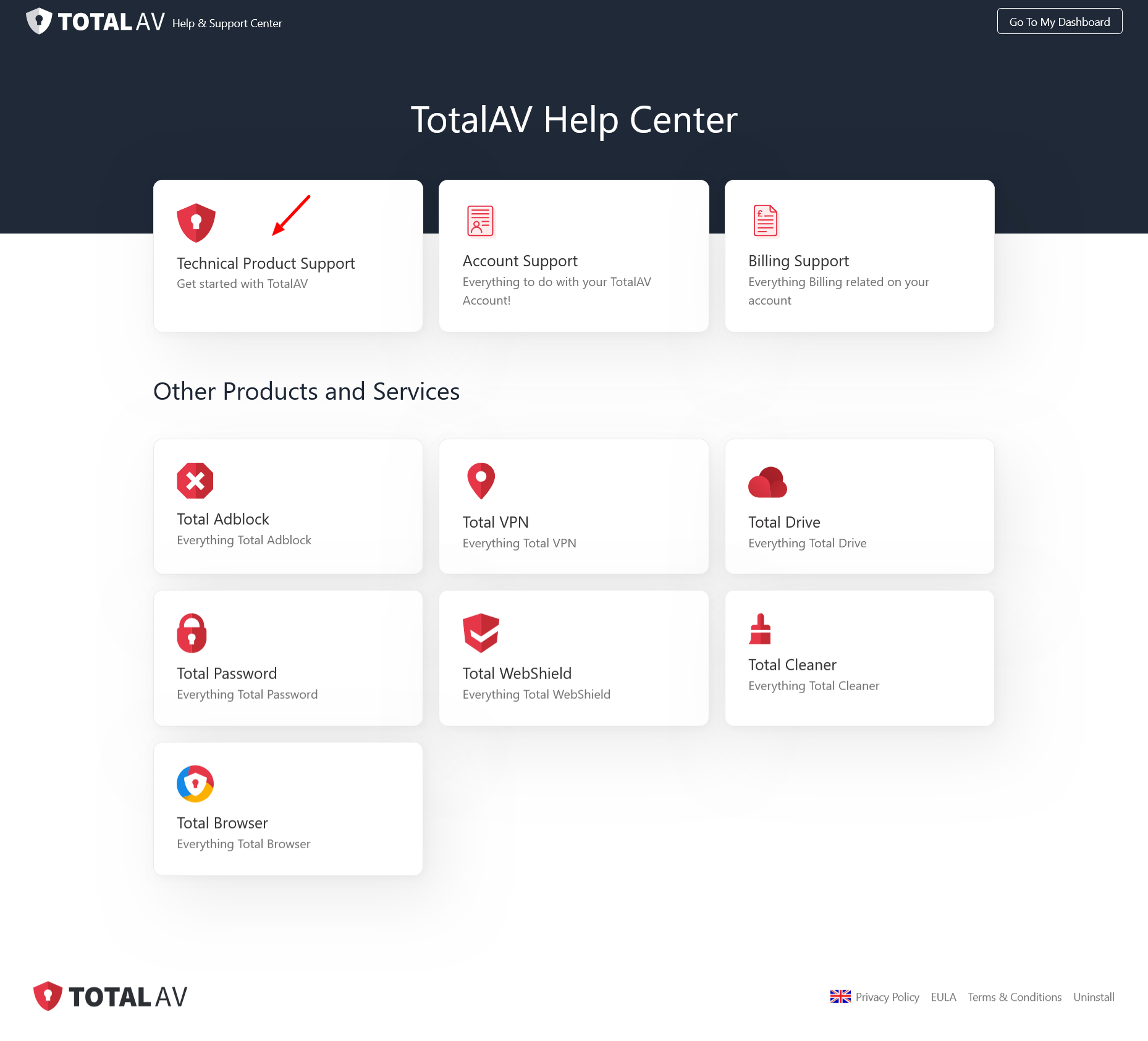Click 'Get started with TotalAV' text
The image size is (1148, 1041).
(x=242, y=284)
